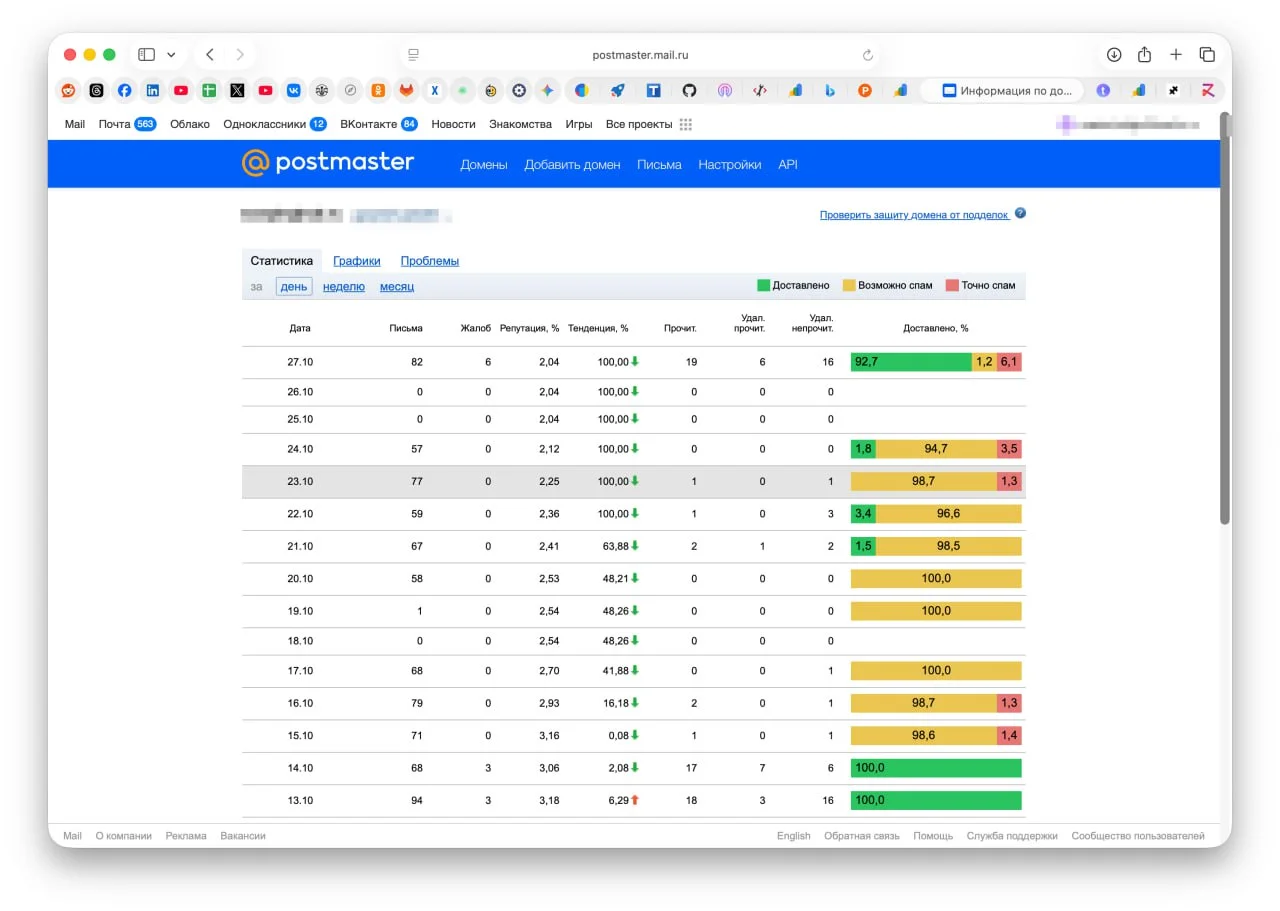This screenshot has height=911, width=1280.
Task: Click the Safari downloads icon
Action: (1114, 55)
